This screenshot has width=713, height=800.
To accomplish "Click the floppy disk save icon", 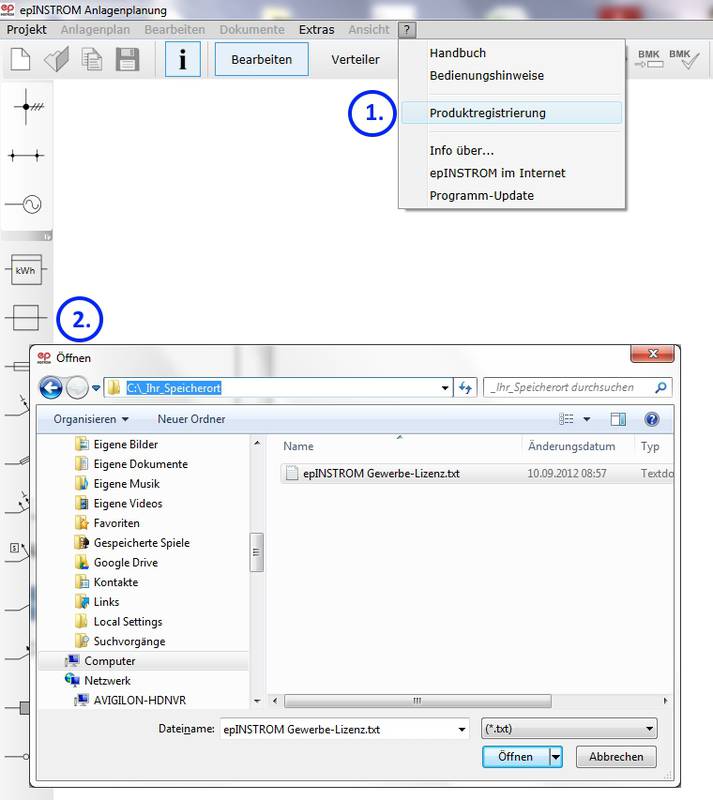I will coord(128,59).
